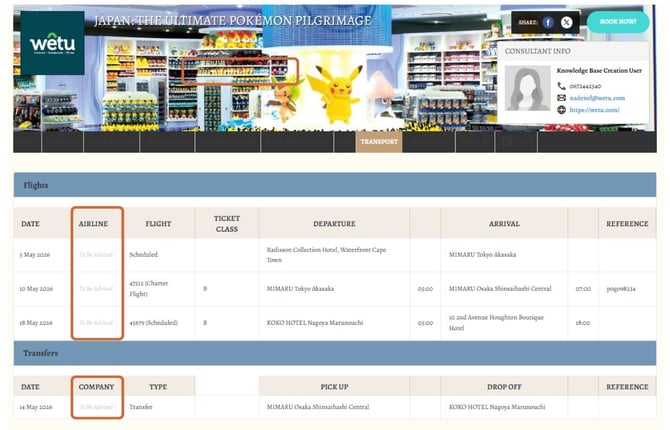The height and width of the screenshot is (430, 670).
Task: Click To Be Advised airline for 5 May
Action: pos(96,254)
